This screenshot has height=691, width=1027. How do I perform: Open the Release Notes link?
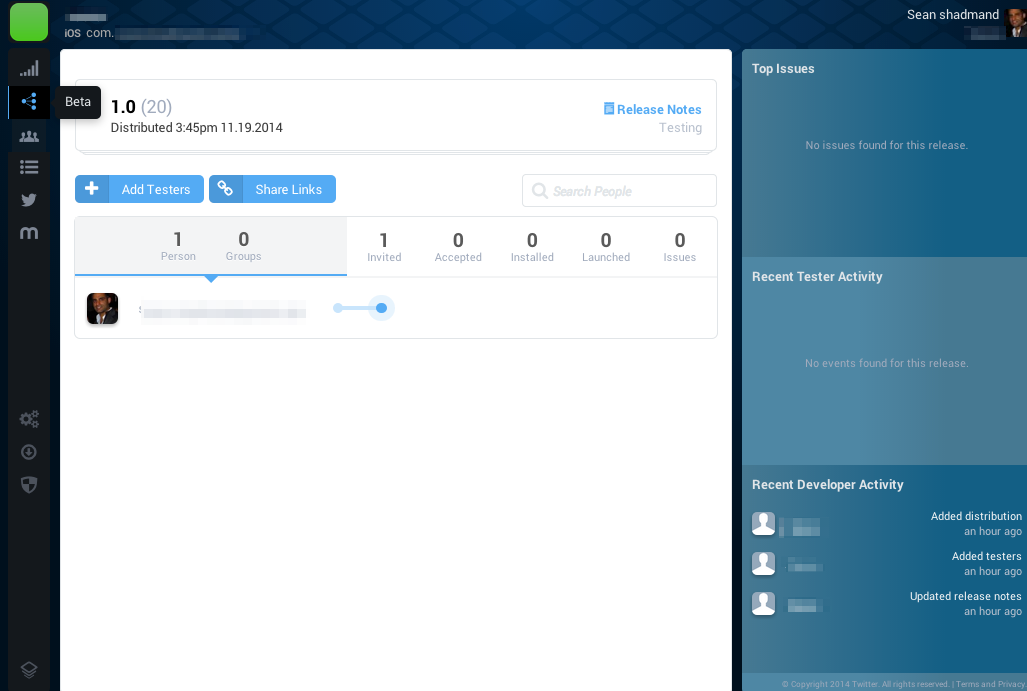(652, 109)
